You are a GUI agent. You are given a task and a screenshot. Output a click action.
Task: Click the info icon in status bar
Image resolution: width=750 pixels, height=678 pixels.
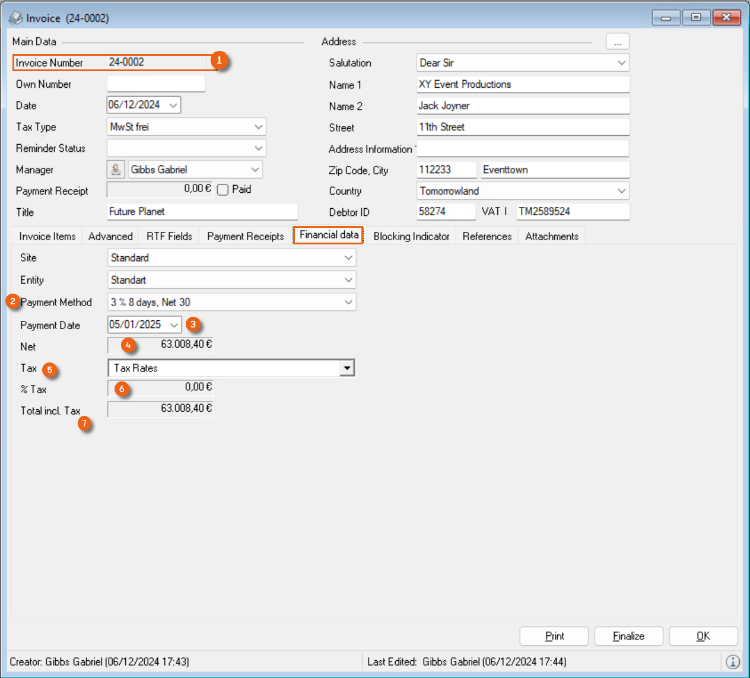[732, 662]
